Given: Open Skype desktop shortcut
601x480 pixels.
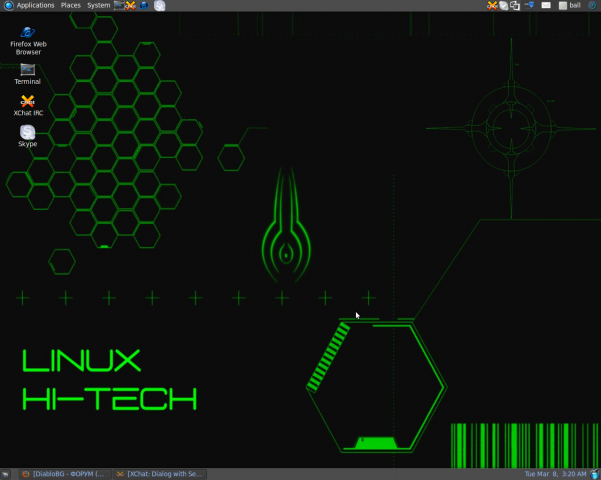Looking at the screenshot, I should (28, 133).
